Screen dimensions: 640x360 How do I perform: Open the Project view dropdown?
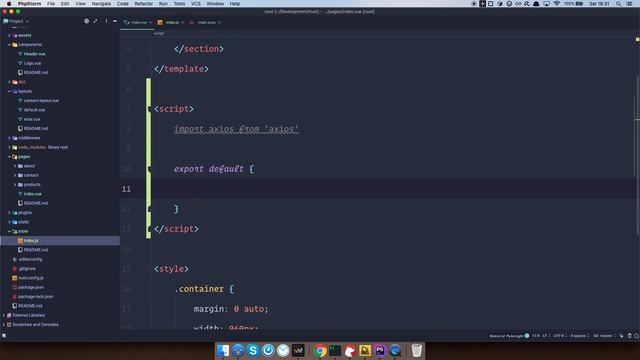[x=16, y=21]
